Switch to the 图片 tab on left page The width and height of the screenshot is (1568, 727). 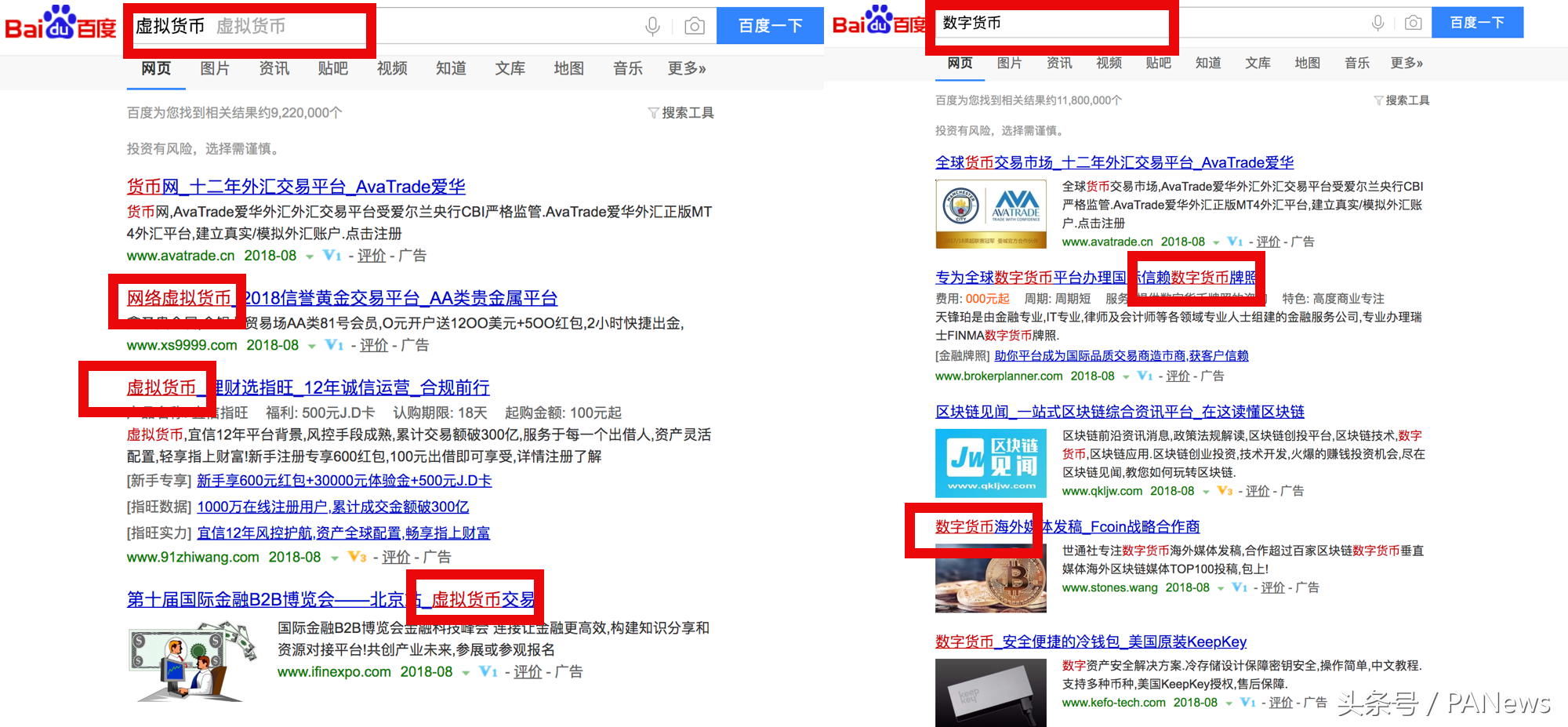(x=214, y=69)
